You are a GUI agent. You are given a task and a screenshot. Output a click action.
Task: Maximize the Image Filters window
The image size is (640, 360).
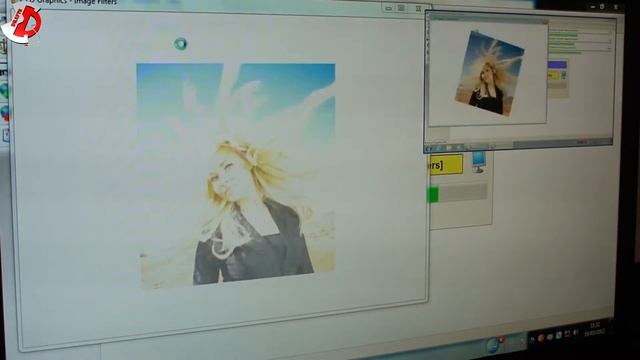(x=402, y=8)
